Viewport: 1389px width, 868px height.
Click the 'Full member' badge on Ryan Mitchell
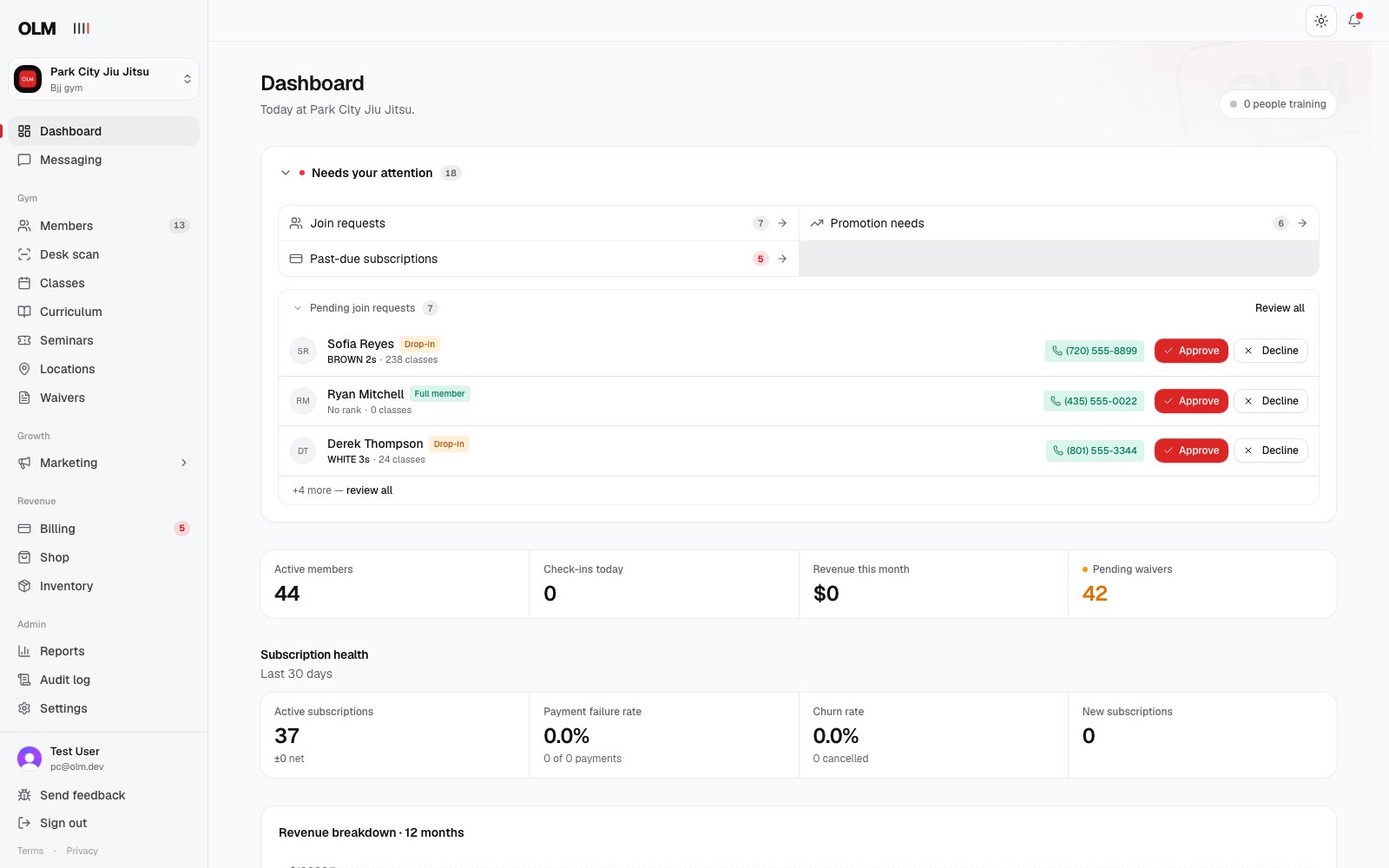[x=439, y=394]
